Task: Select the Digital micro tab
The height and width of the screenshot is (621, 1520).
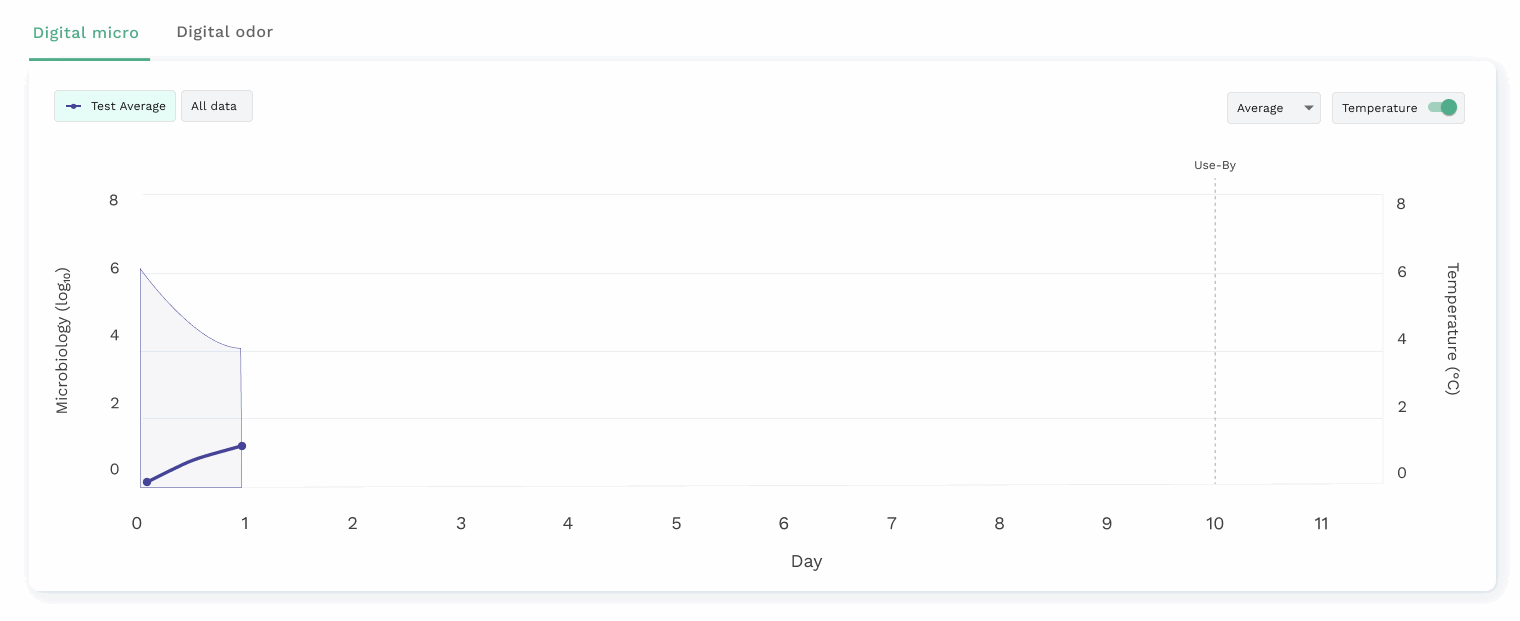Action: pos(86,33)
